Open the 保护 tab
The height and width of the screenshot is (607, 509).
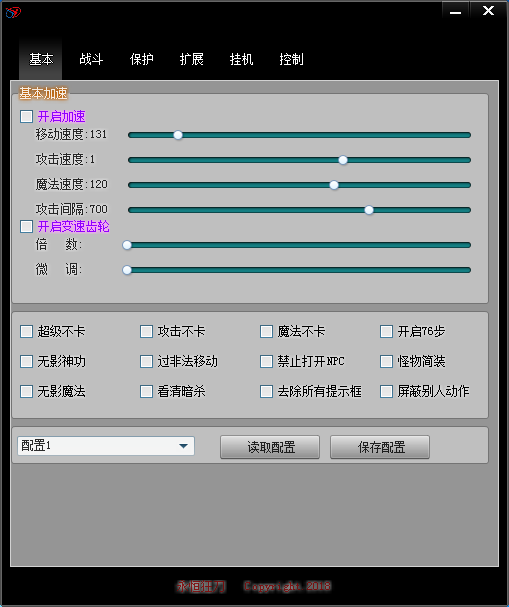click(141, 59)
